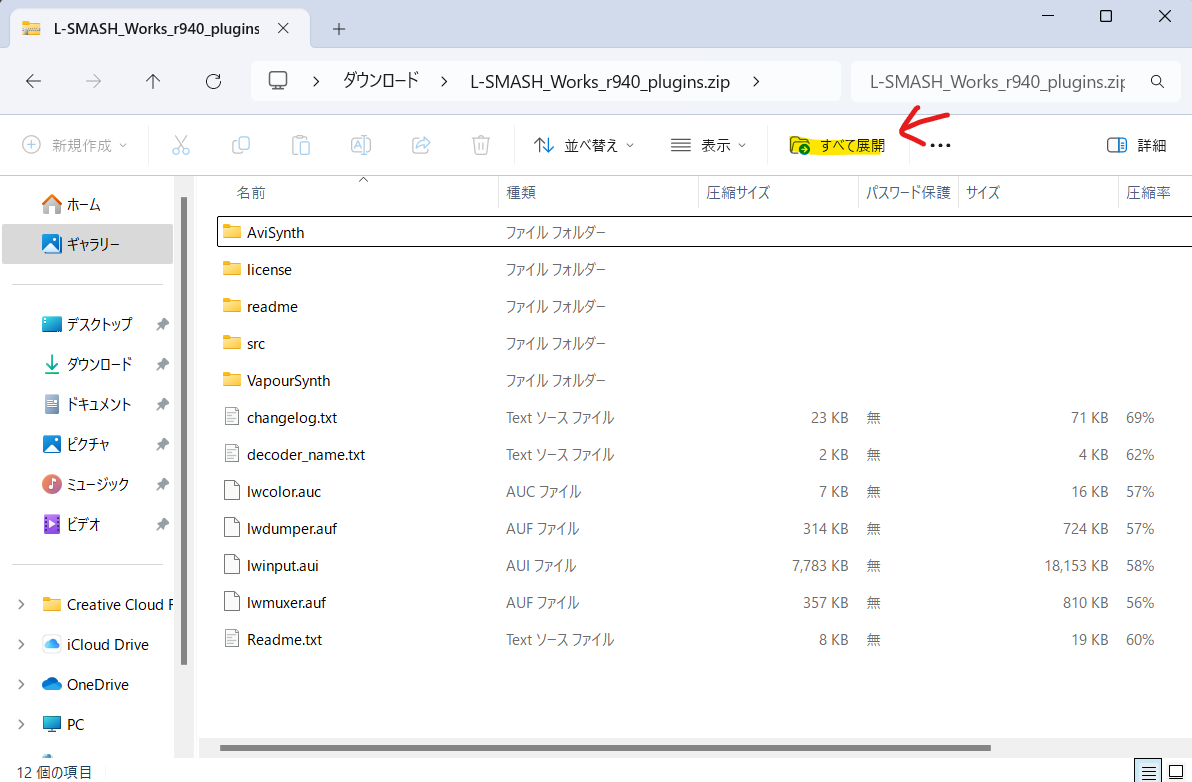Click the Cut scissors icon
Viewport: 1192px width, 782px height.
[x=181, y=144]
